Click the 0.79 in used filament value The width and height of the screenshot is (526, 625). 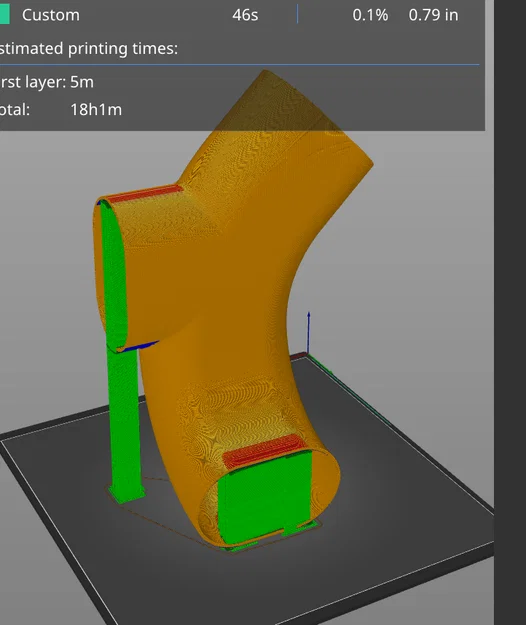(434, 15)
